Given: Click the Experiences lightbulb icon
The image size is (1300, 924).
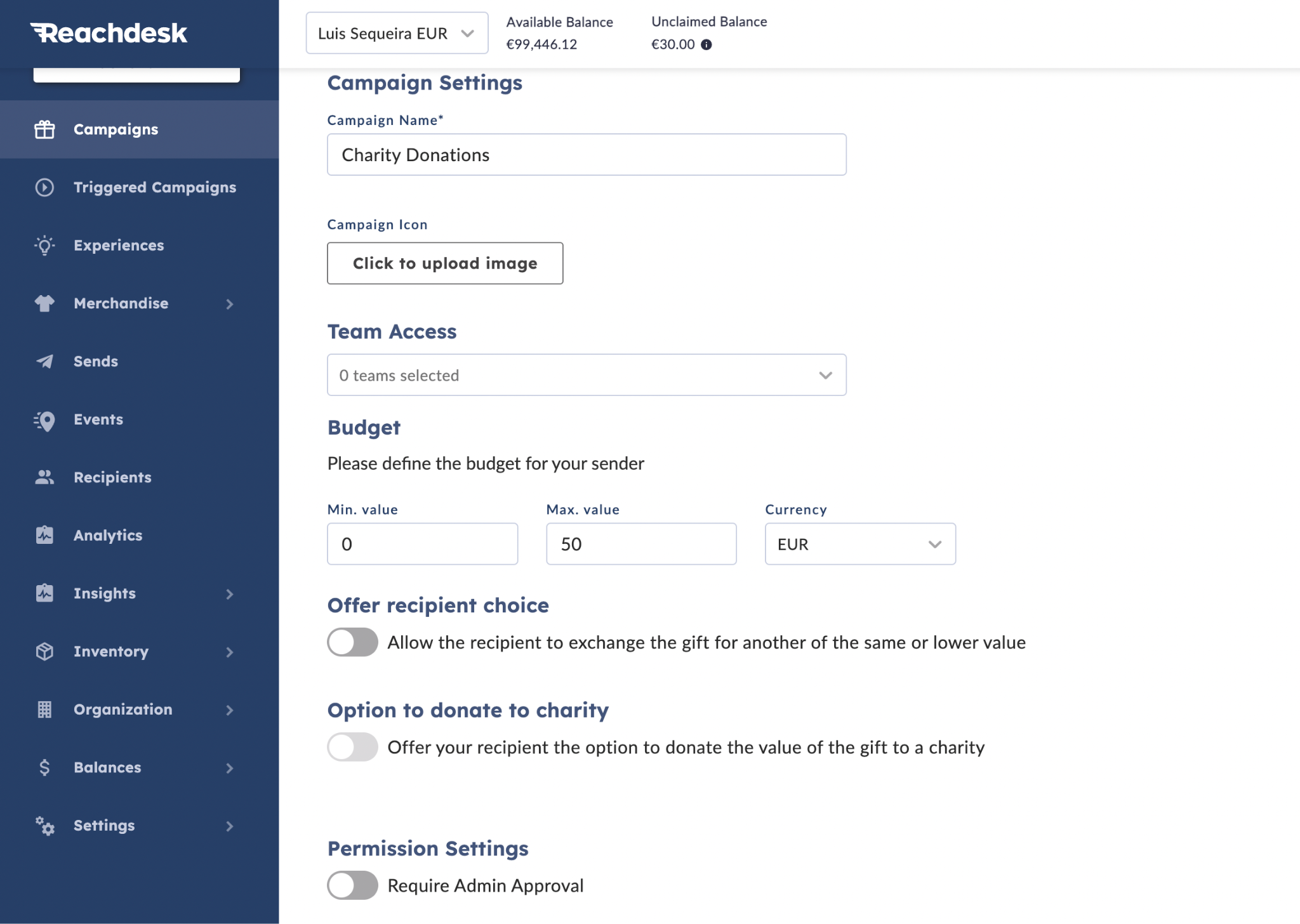Looking at the screenshot, I should (44, 246).
